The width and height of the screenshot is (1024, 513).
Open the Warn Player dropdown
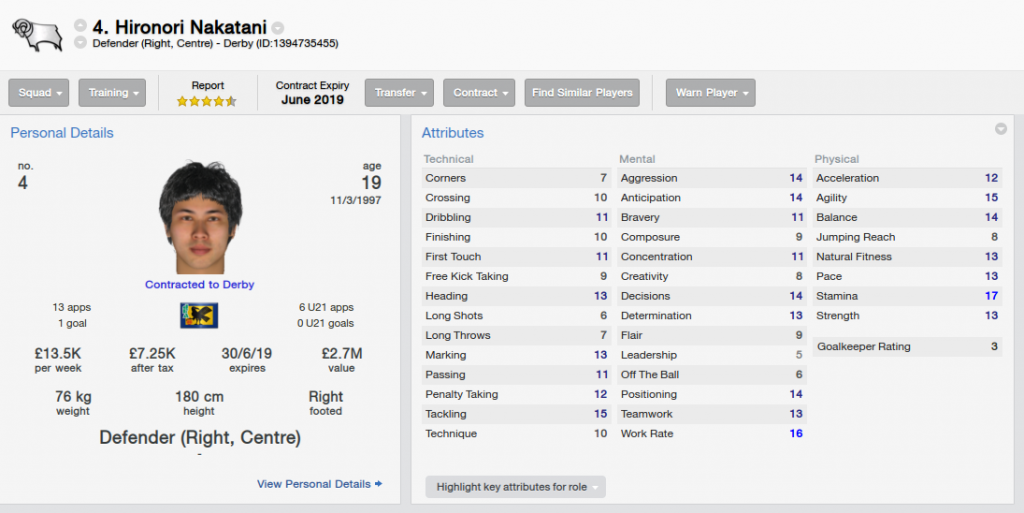pyautogui.click(x=711, y=93)
